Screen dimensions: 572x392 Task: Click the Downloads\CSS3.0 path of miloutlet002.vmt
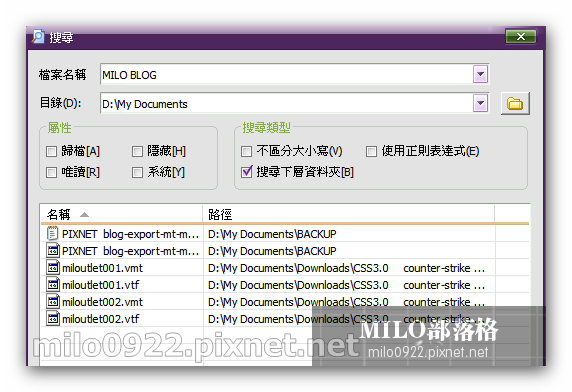[347, 302]
